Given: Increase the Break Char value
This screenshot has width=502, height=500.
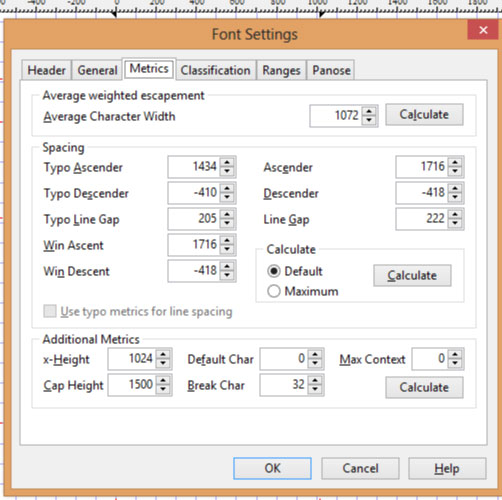Looking at the screenshot, I should [315, 381].
